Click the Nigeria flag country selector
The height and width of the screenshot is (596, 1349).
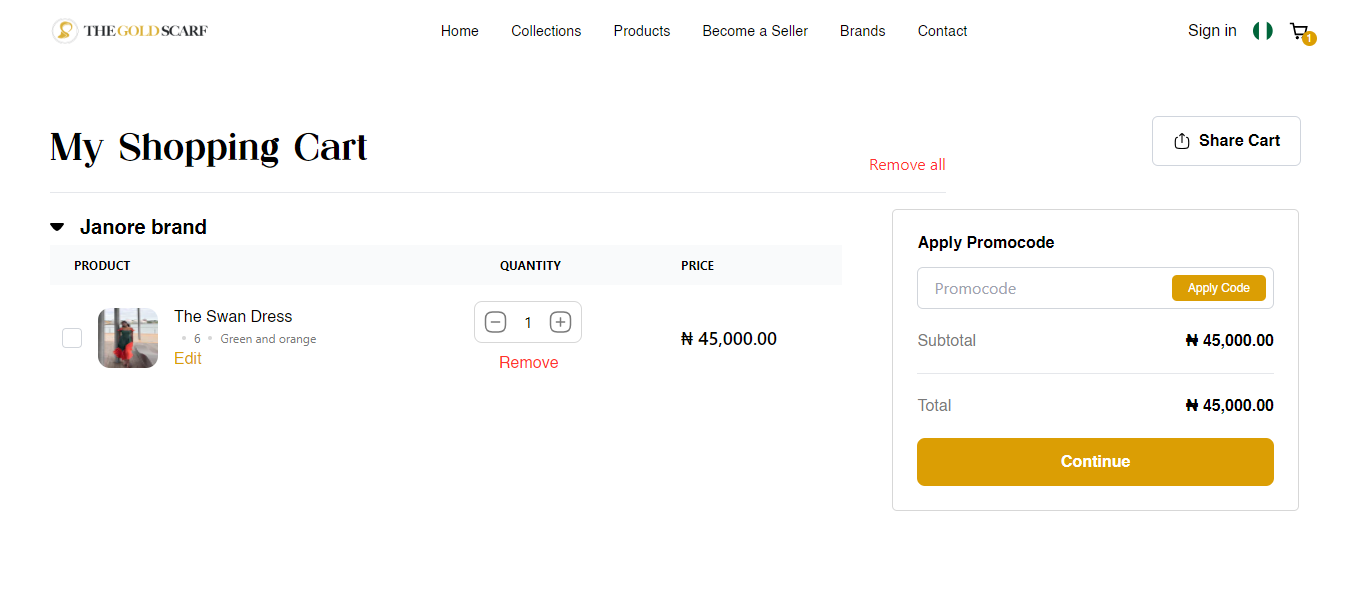1263,31
